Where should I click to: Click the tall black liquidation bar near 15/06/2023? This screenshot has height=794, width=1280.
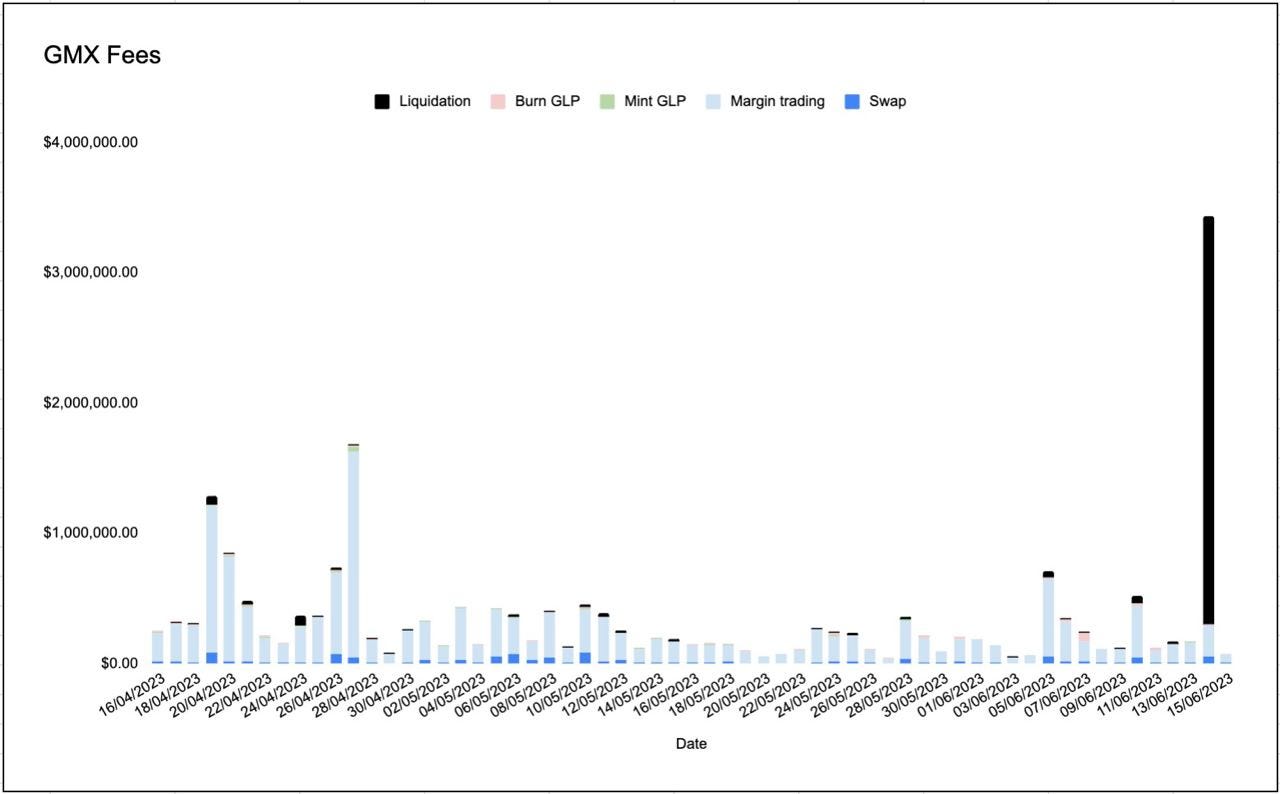(1208, 420)
